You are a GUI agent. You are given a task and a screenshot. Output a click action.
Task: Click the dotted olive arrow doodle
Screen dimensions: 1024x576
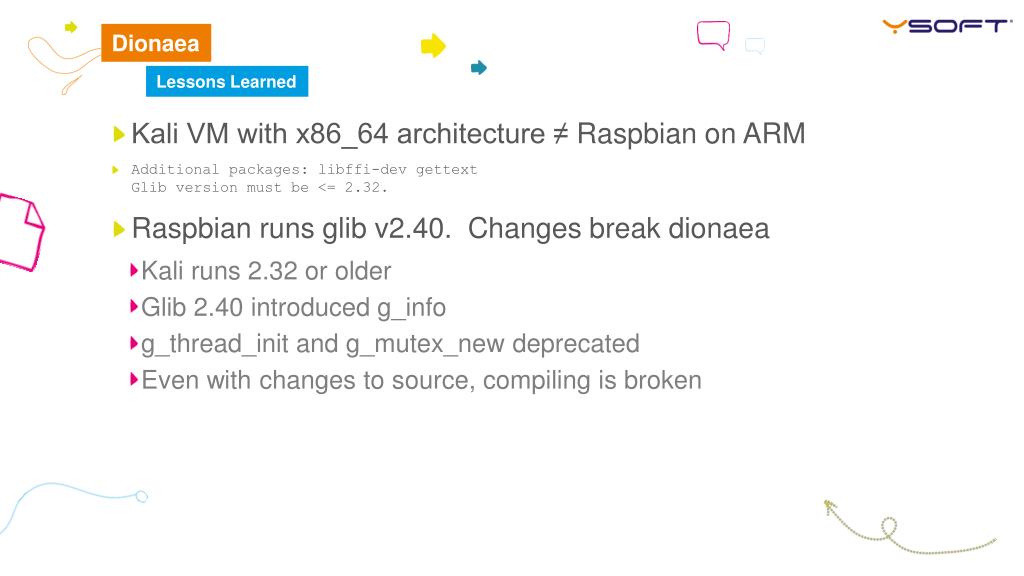(x=909, y=527)
